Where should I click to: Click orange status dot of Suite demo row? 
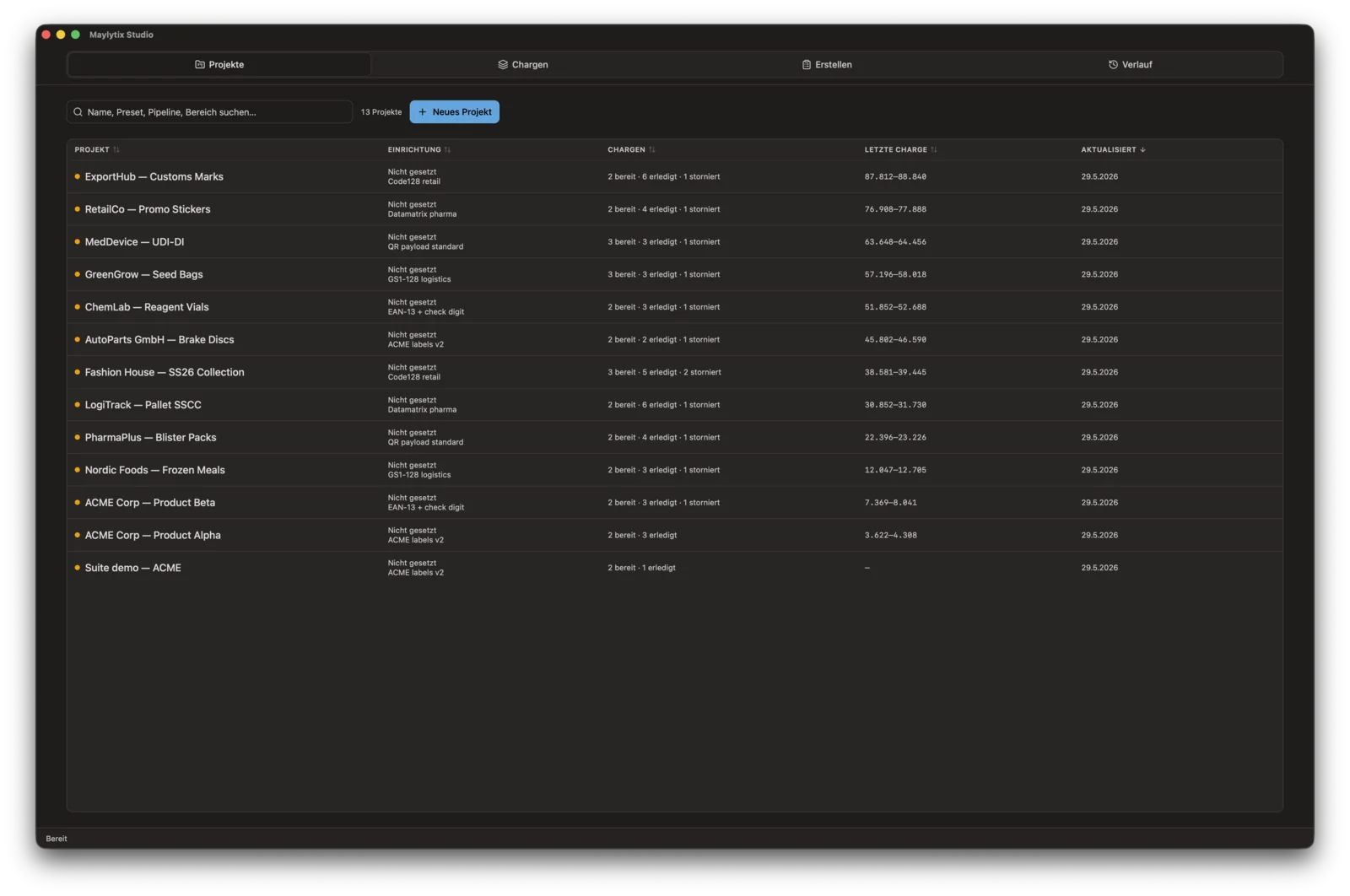click(78, 568)
